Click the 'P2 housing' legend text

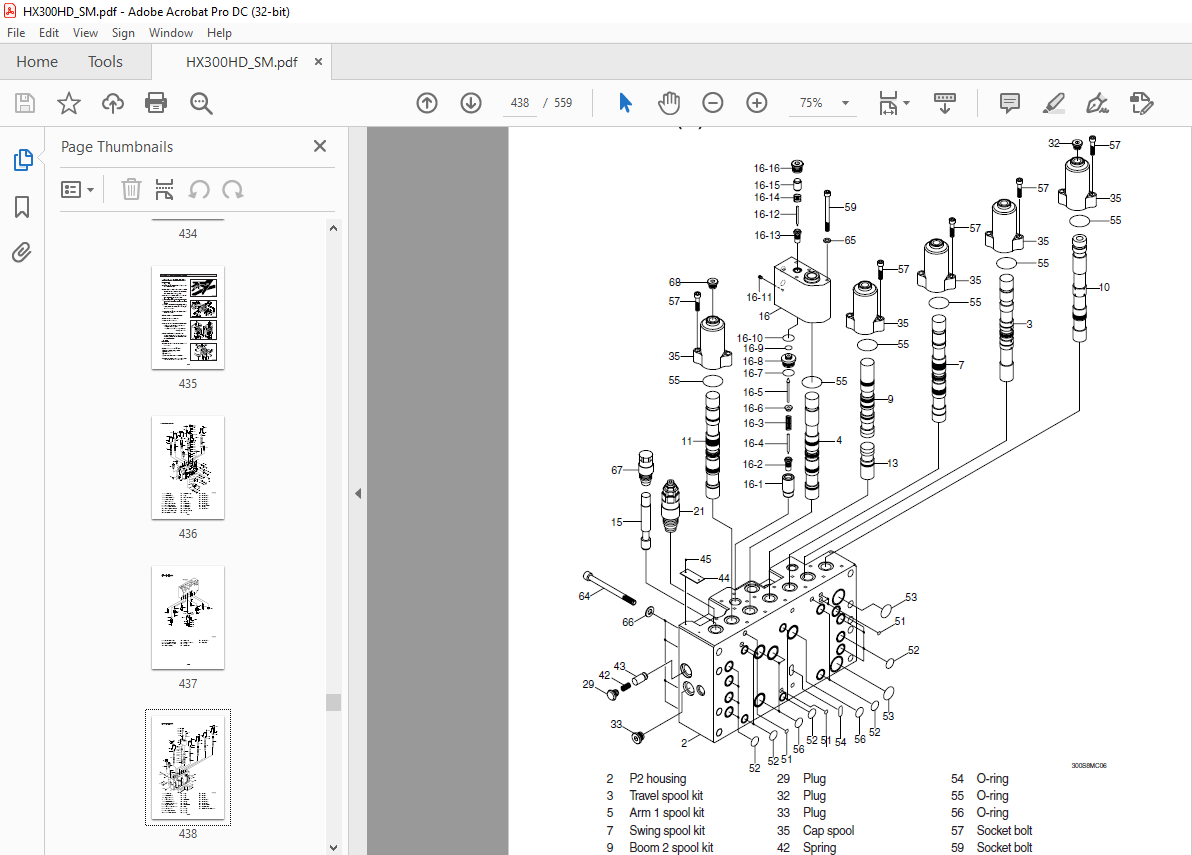[x=658, y=779]
